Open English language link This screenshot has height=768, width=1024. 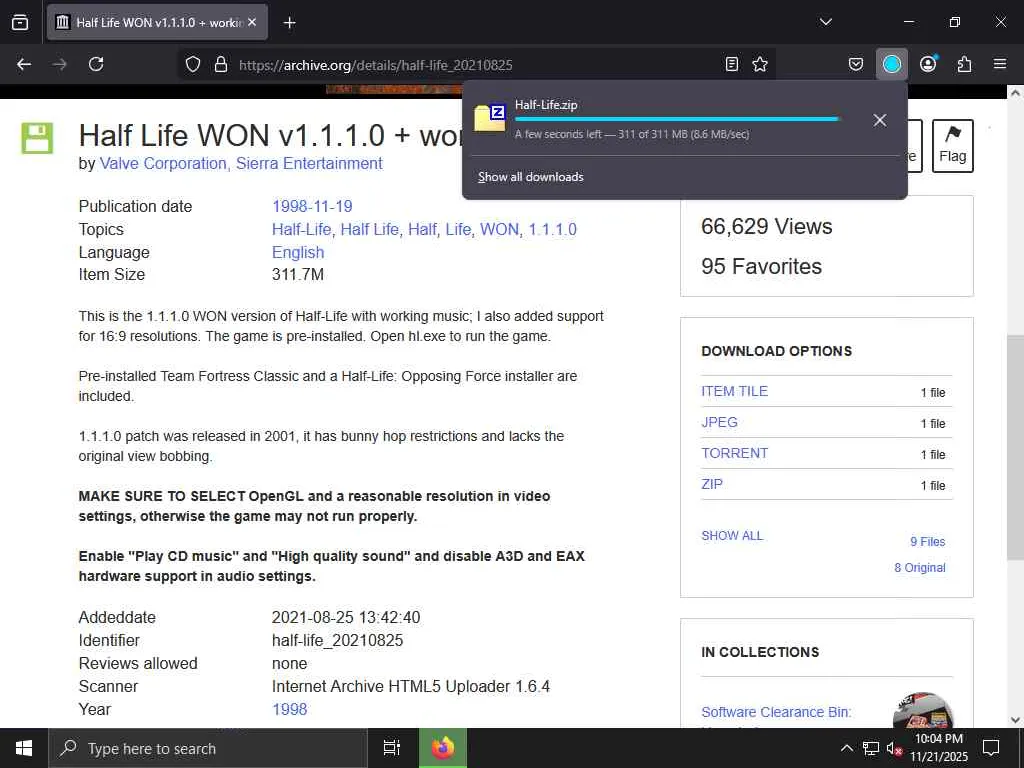[x=298, y=252]
